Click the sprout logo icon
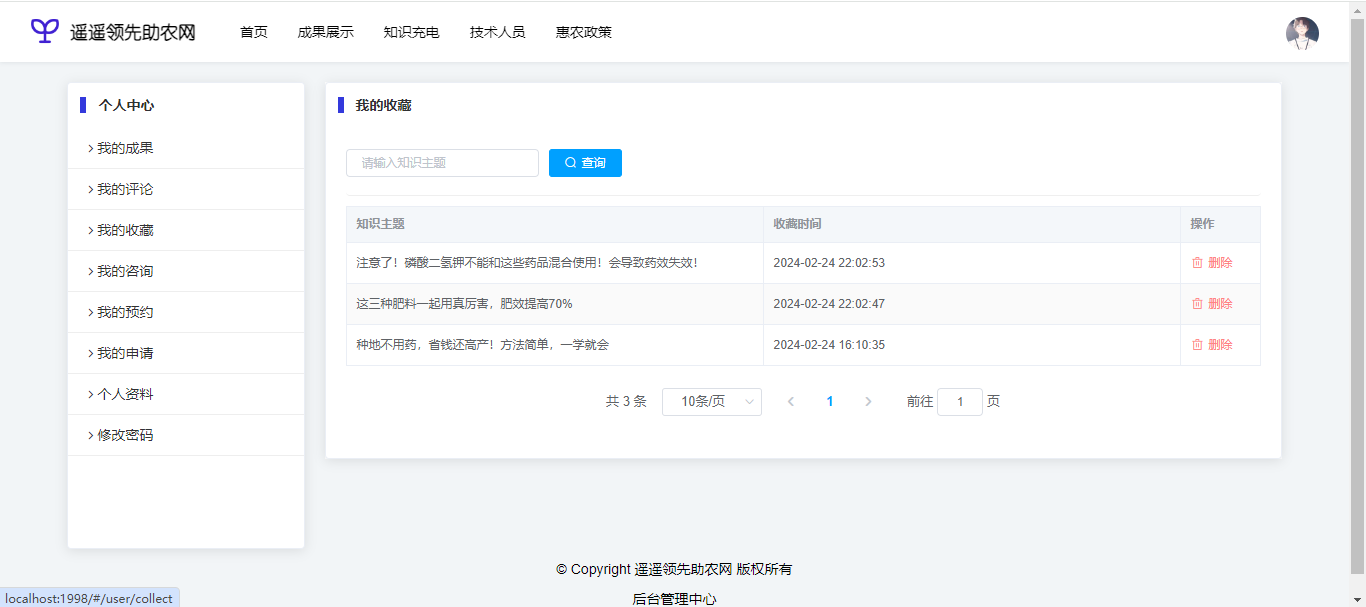1366x607 pixels. [x=45, y=31]
